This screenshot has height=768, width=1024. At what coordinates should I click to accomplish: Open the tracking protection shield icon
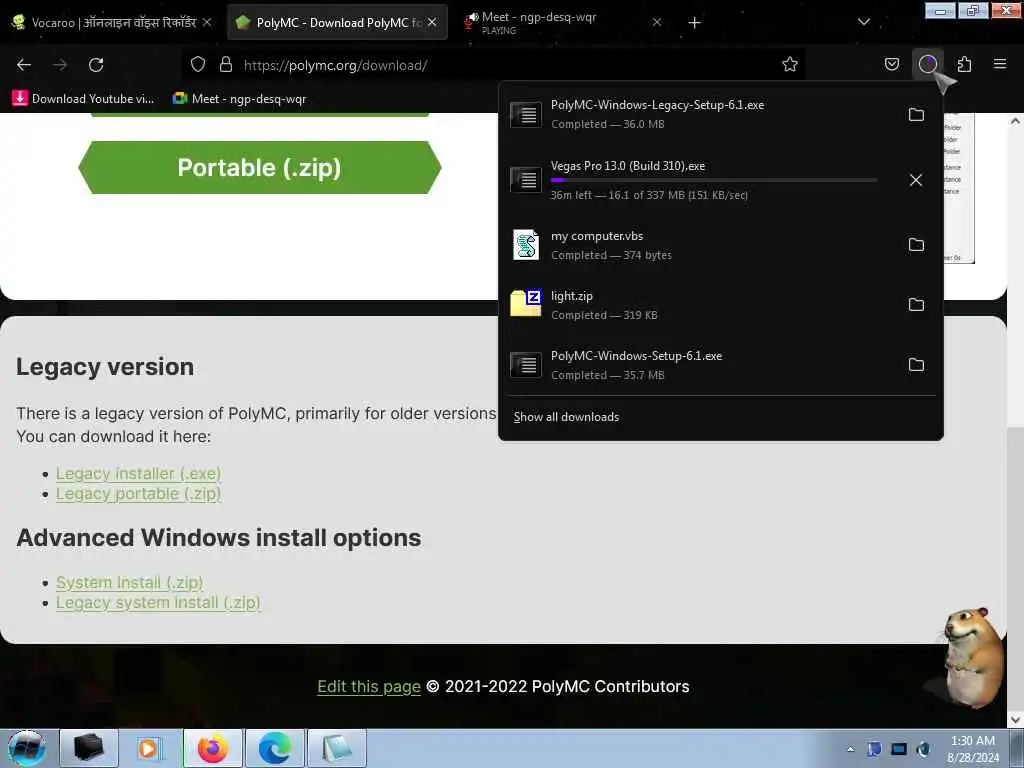click(198, 64)
